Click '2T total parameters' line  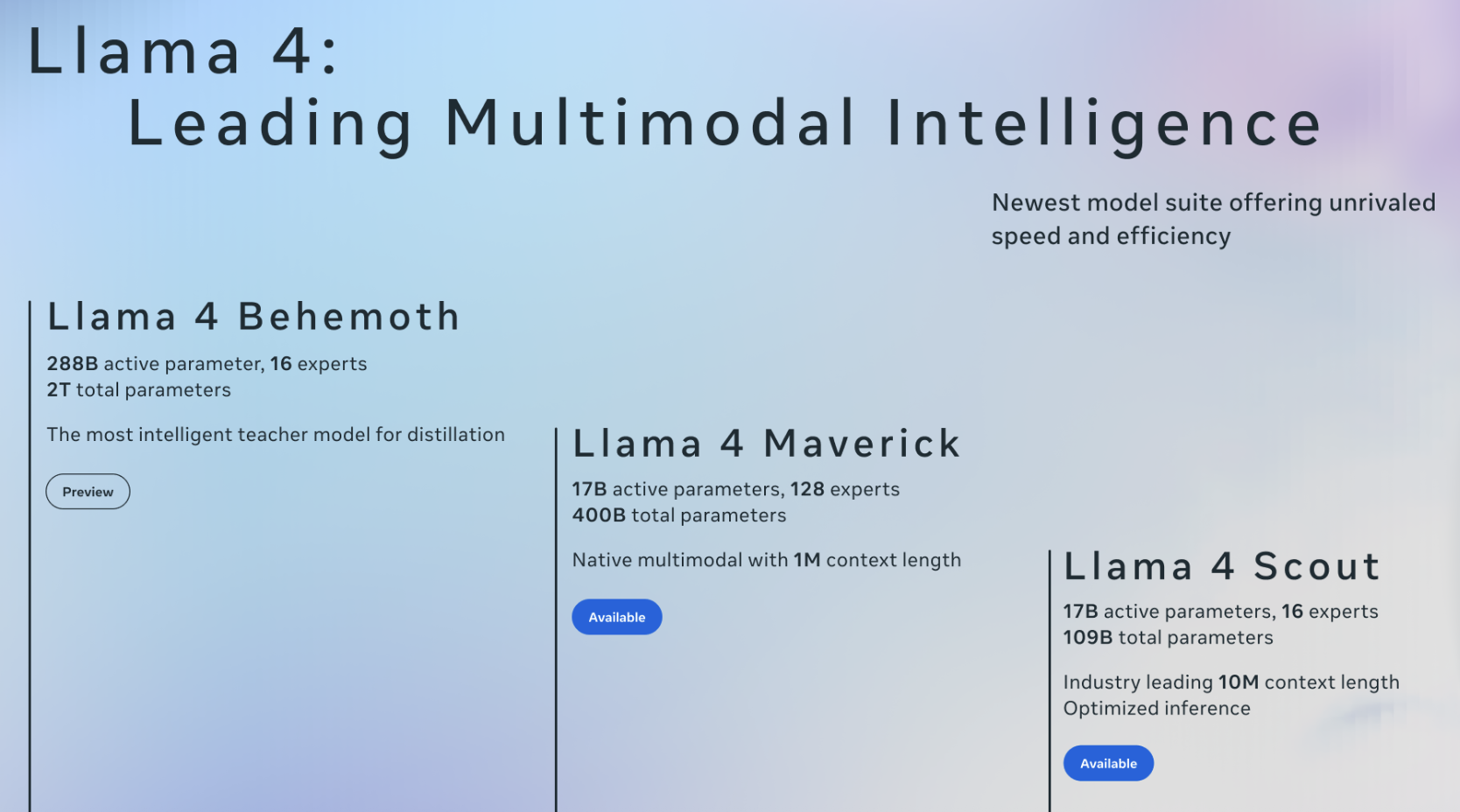tap(139, 390)
